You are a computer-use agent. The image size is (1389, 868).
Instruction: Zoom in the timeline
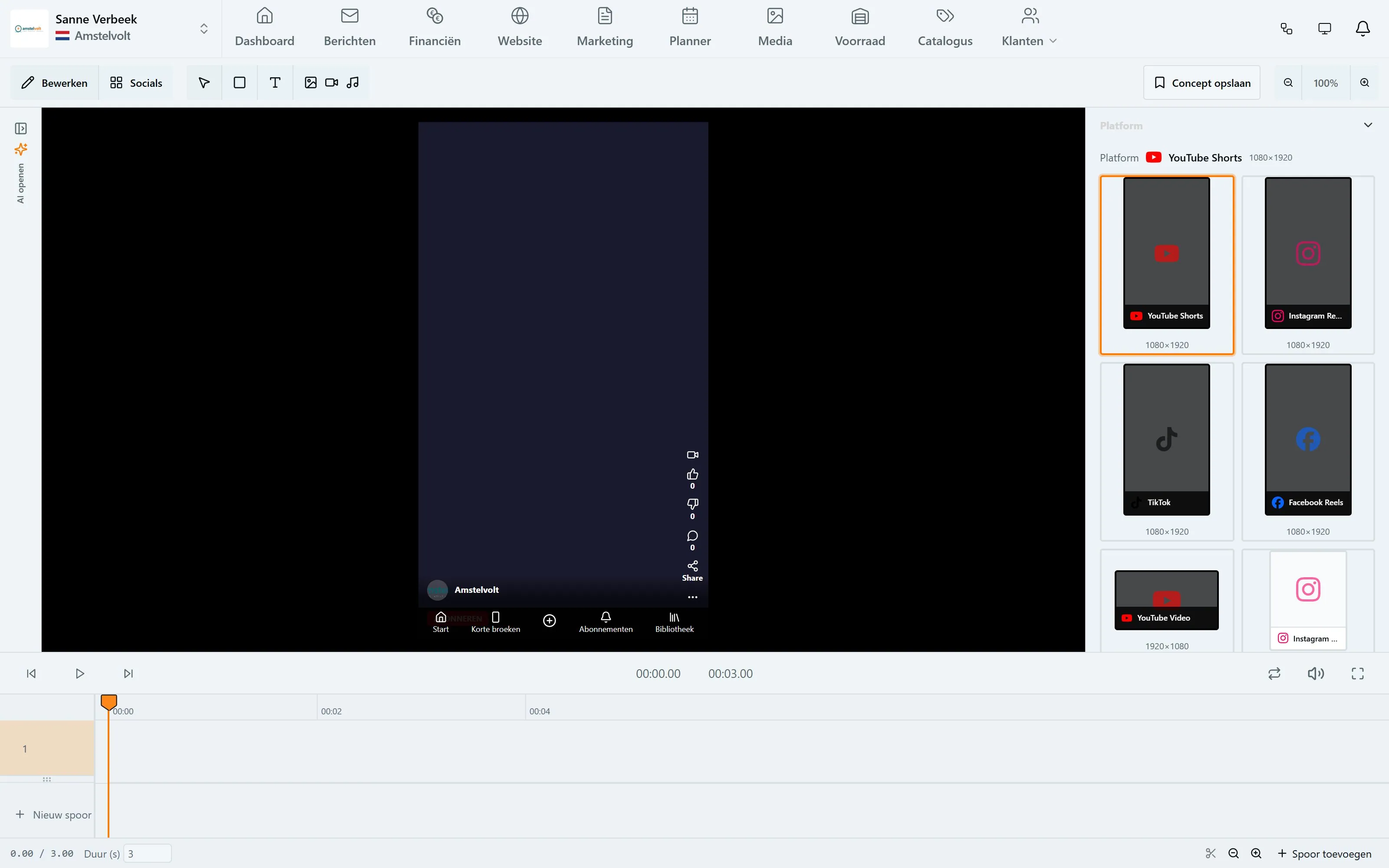[x=1257, y=854]
